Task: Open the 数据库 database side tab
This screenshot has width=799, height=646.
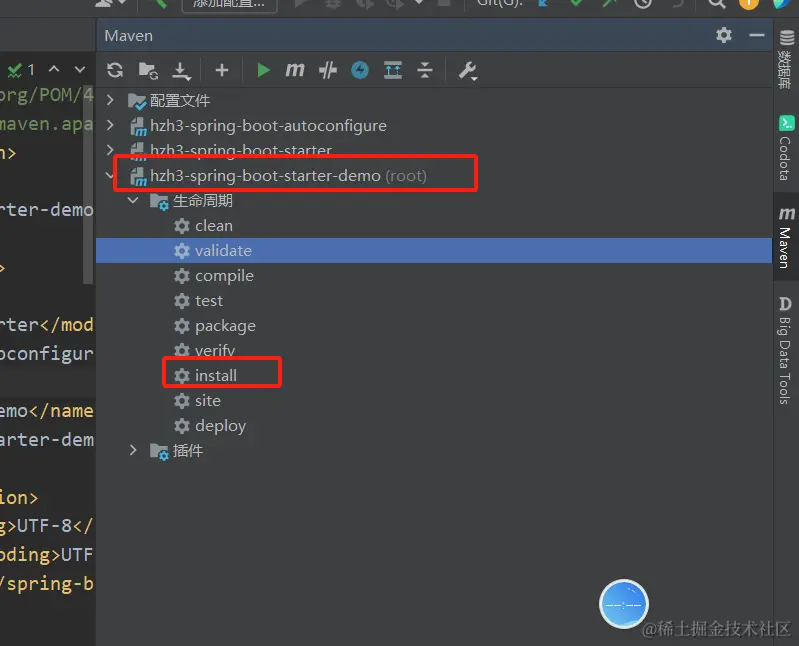Action: [x=785, y=59]
